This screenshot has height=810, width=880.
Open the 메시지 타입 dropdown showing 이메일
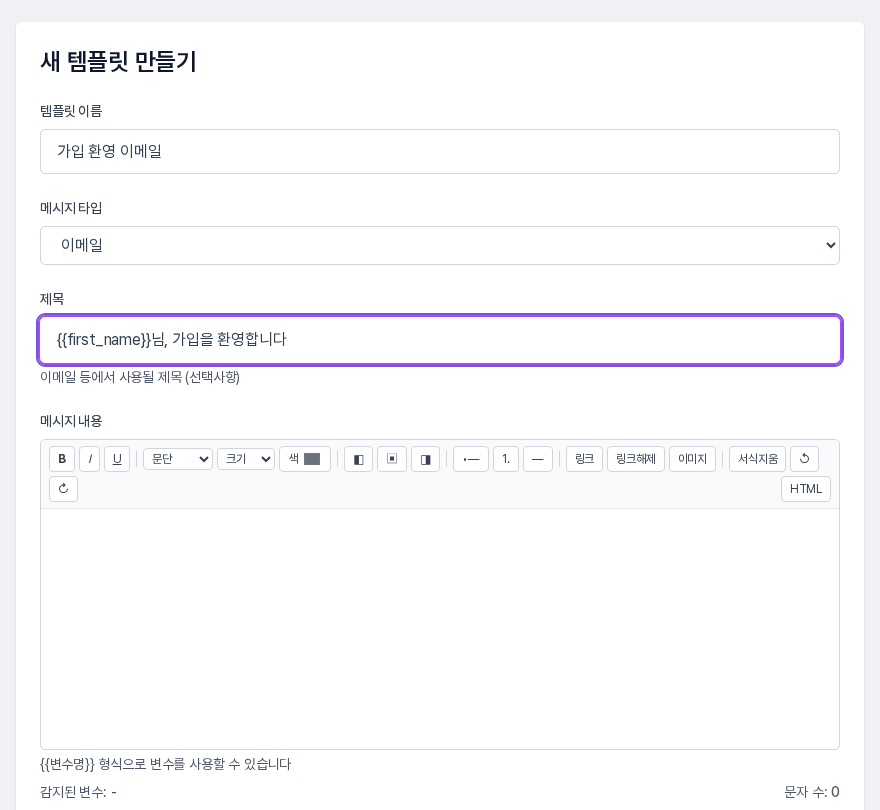440,245
